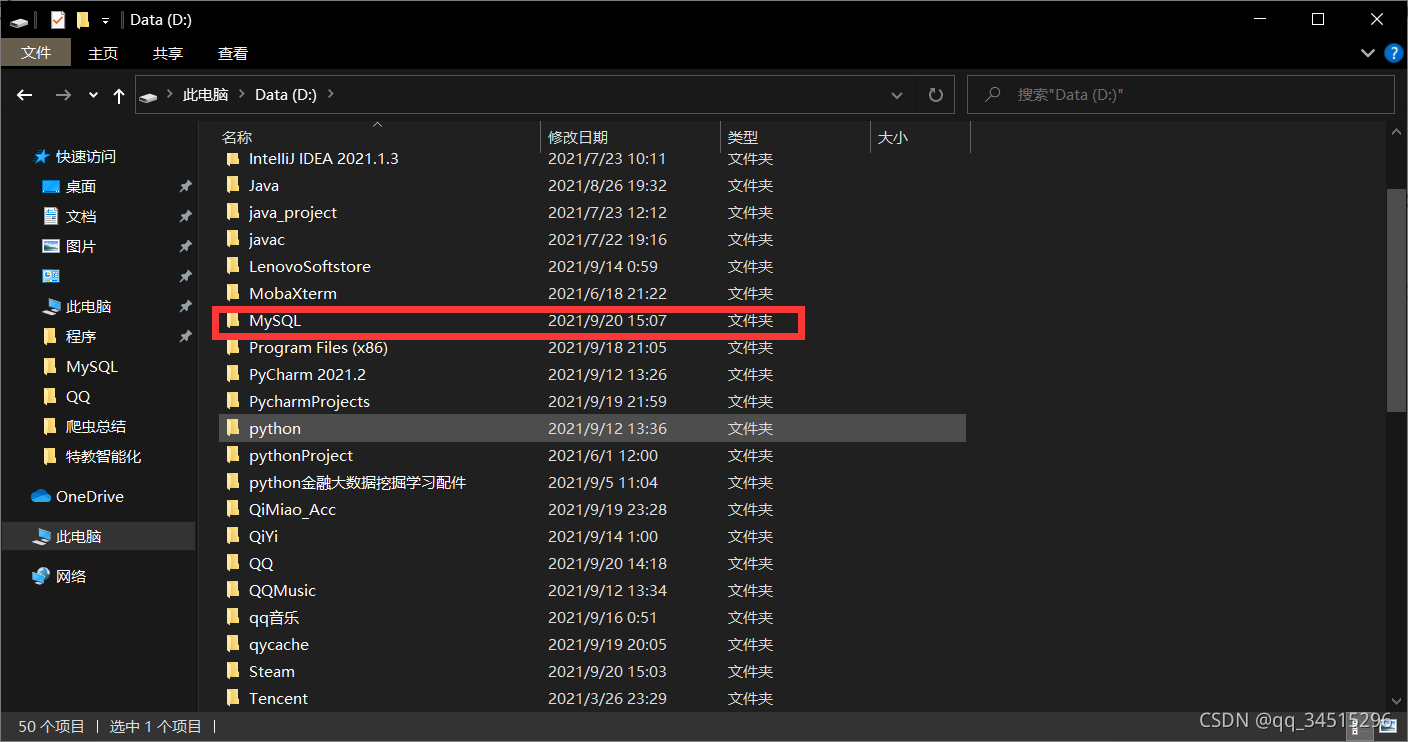Click the javac folder icon
1408x742 pixels.
pyautogui.click(x=233, y=239)
